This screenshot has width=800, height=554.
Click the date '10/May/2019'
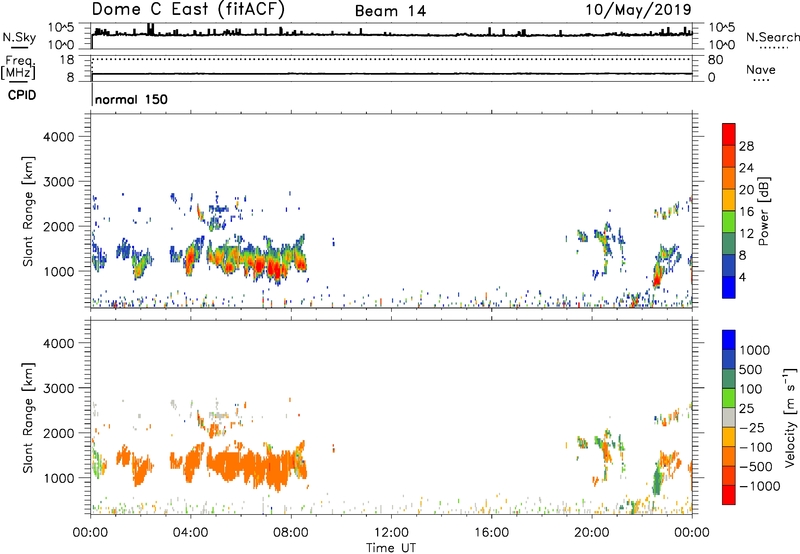tap(638, 10)
